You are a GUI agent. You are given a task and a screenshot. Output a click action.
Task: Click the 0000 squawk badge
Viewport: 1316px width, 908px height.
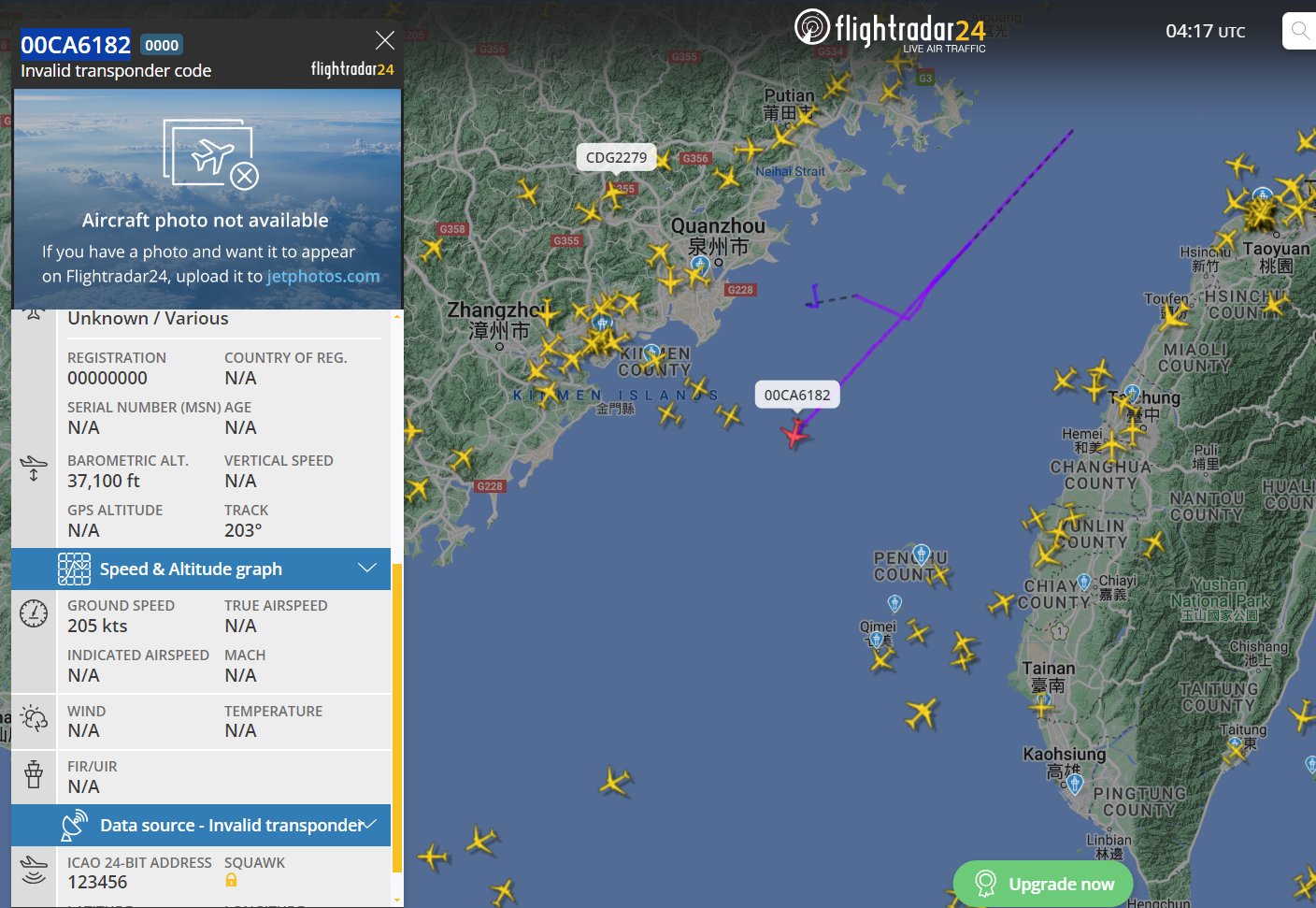(162, 45)
